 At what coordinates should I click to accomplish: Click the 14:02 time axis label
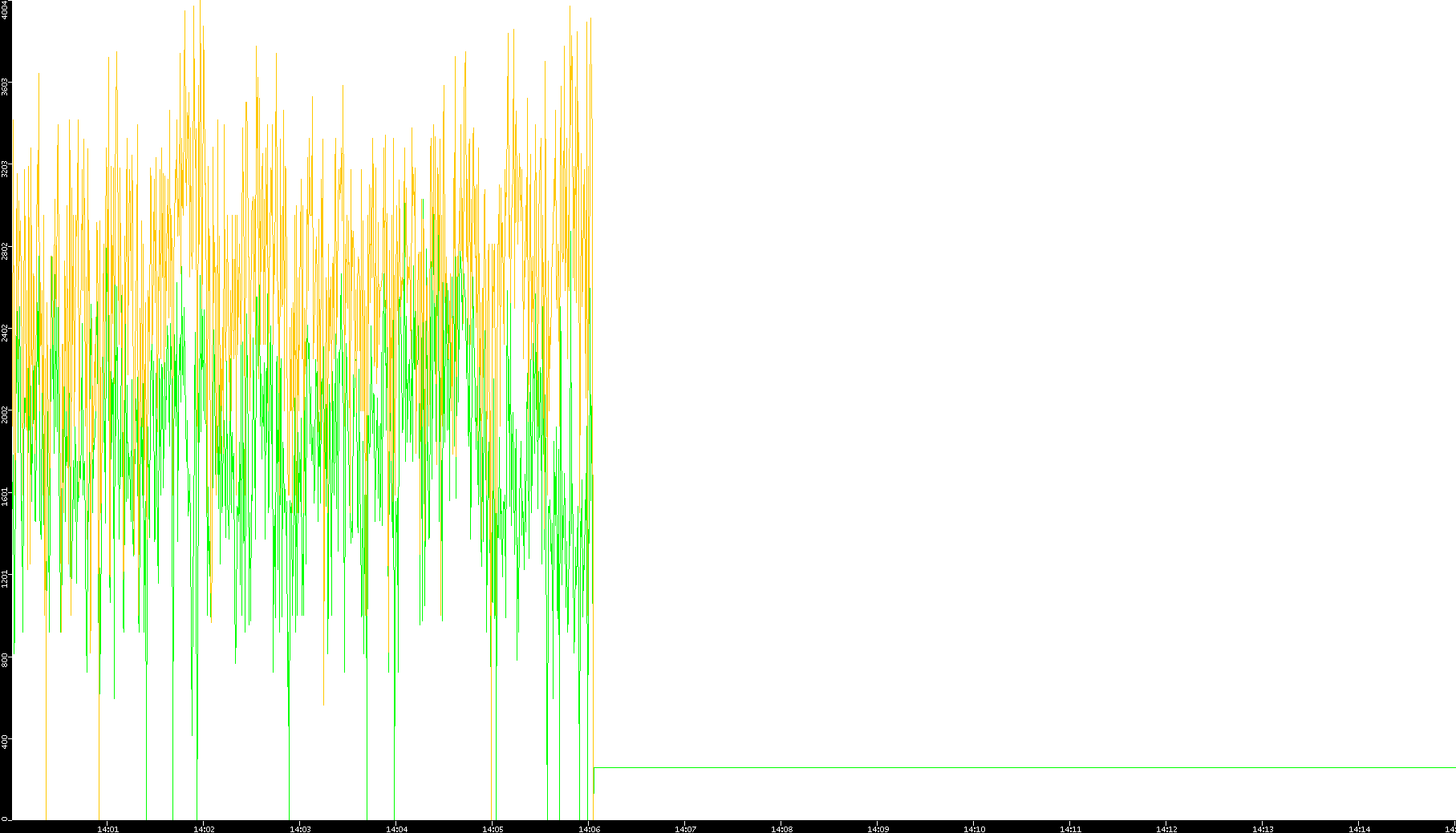click(204, 829)
